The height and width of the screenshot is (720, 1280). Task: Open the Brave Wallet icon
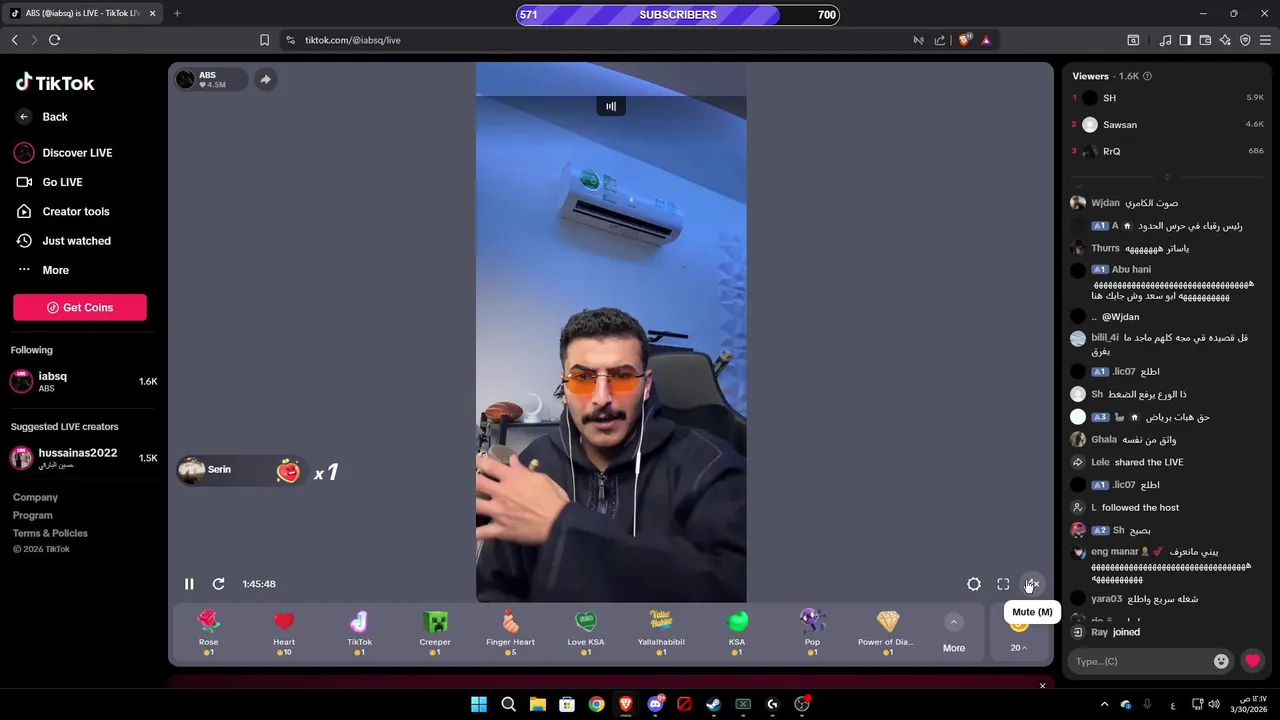click(1205, 40)
